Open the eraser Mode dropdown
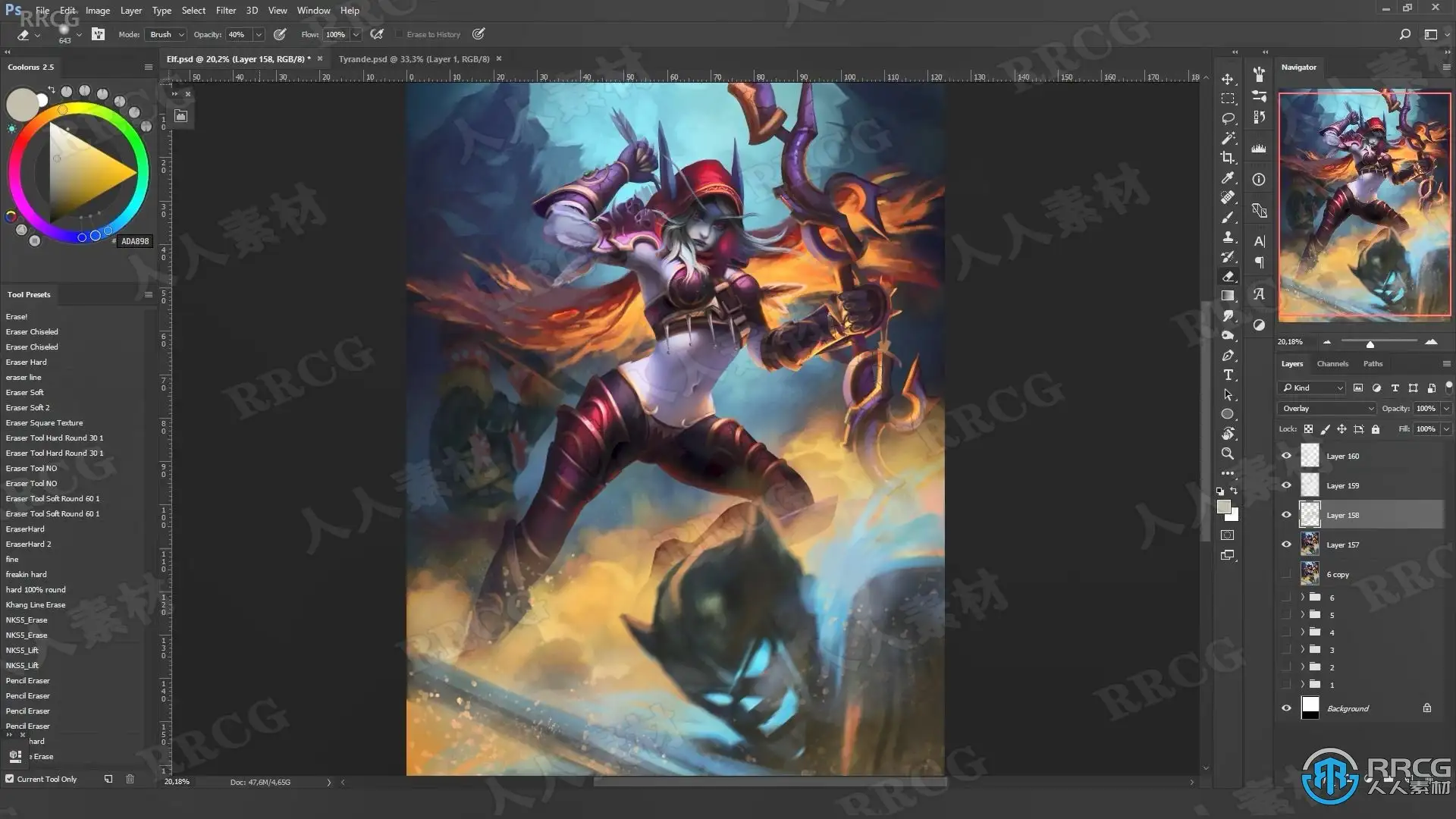Viewport: 1456px width, 819px height. 165,34
